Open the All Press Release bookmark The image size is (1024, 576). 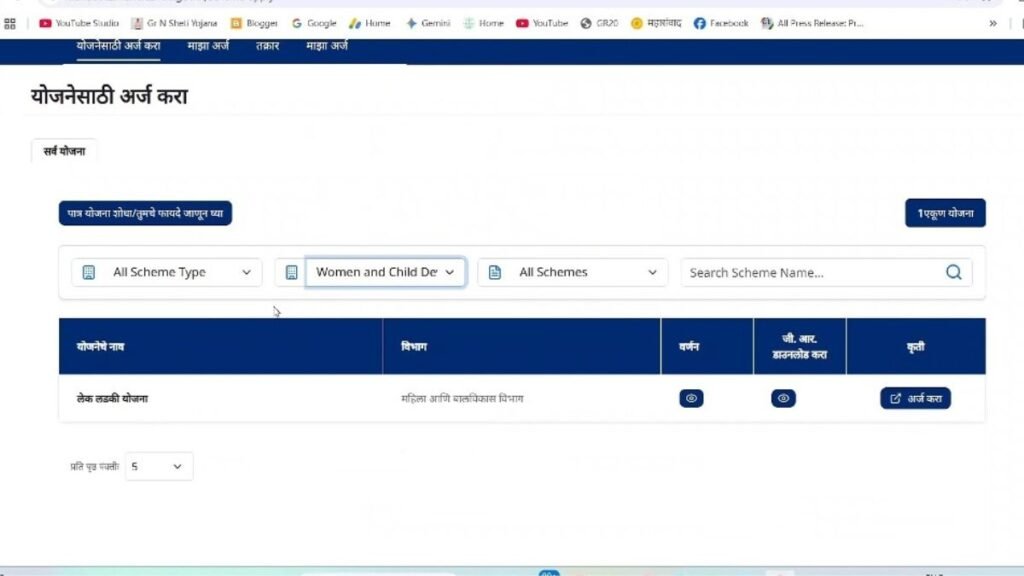tap(812, 24)
